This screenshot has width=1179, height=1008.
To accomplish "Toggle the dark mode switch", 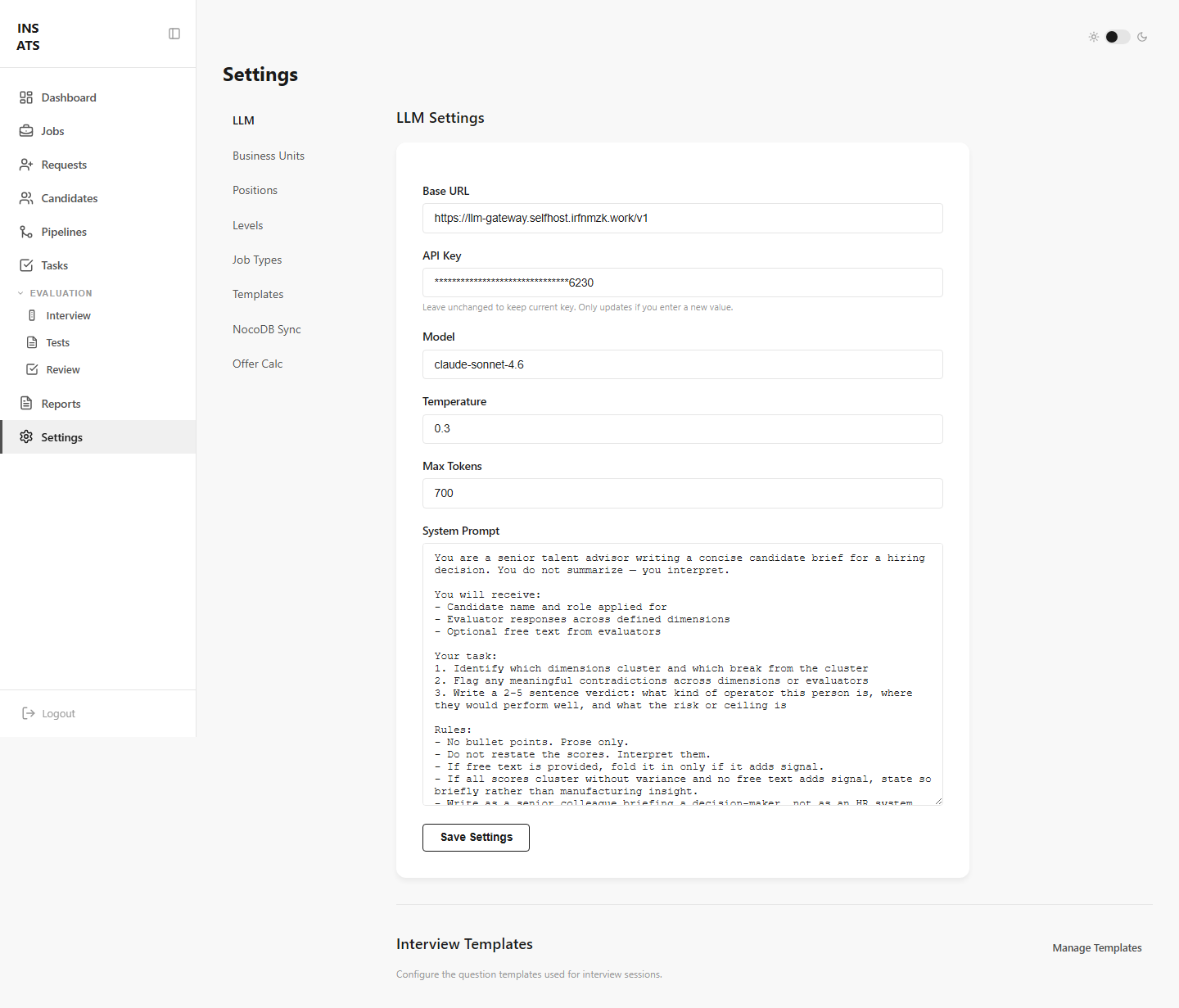I will pos(1118,37).
